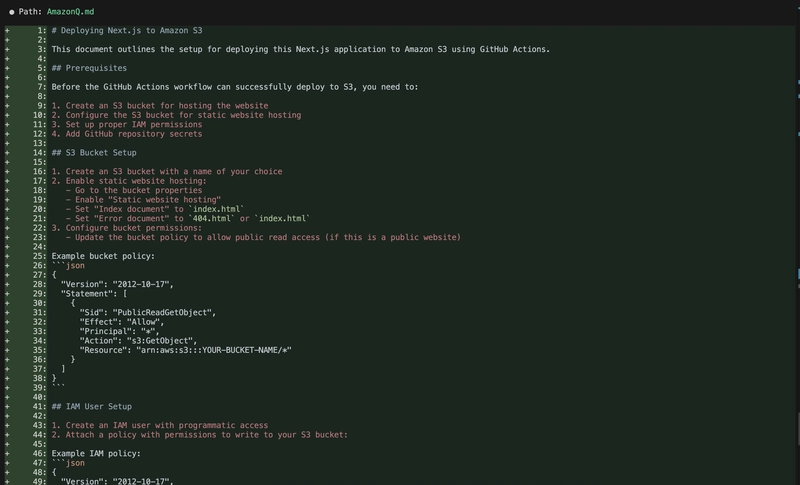Click '3. Set up proper IAM permissions'
This screenshot has width=800, height=485.
pyautogui.click(x=127, y=125)
